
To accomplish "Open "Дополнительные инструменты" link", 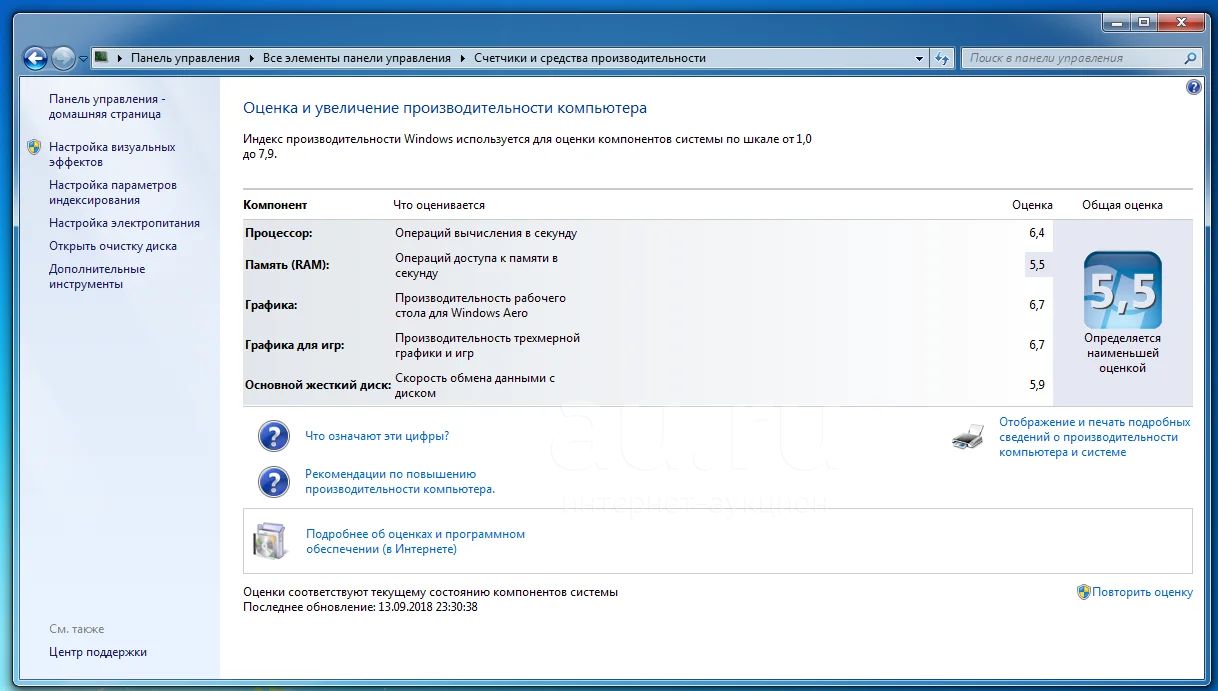I will (x=97, y=276).
